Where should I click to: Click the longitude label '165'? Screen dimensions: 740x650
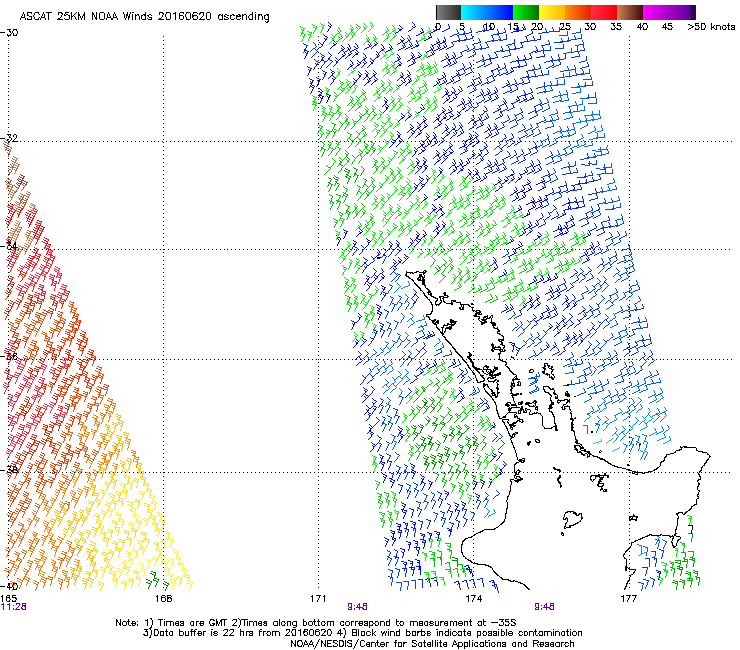[8, 599]
